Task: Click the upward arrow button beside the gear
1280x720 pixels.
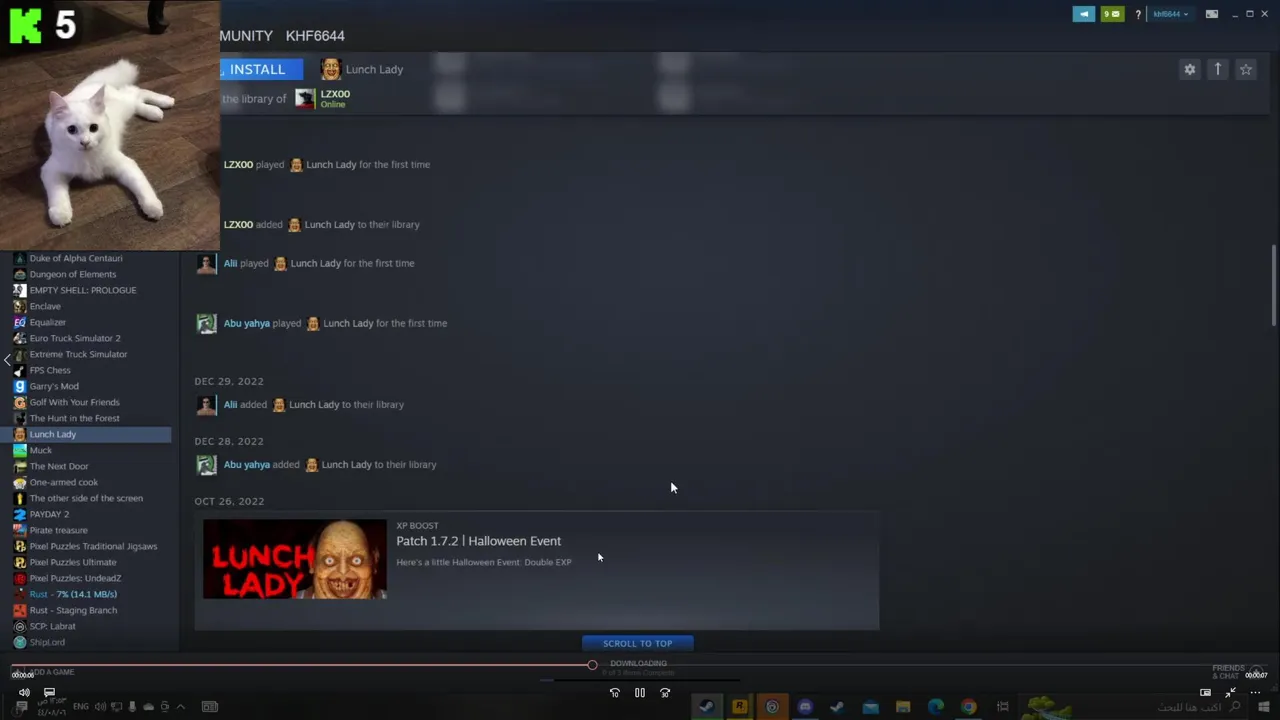Action: point(1217,69)
